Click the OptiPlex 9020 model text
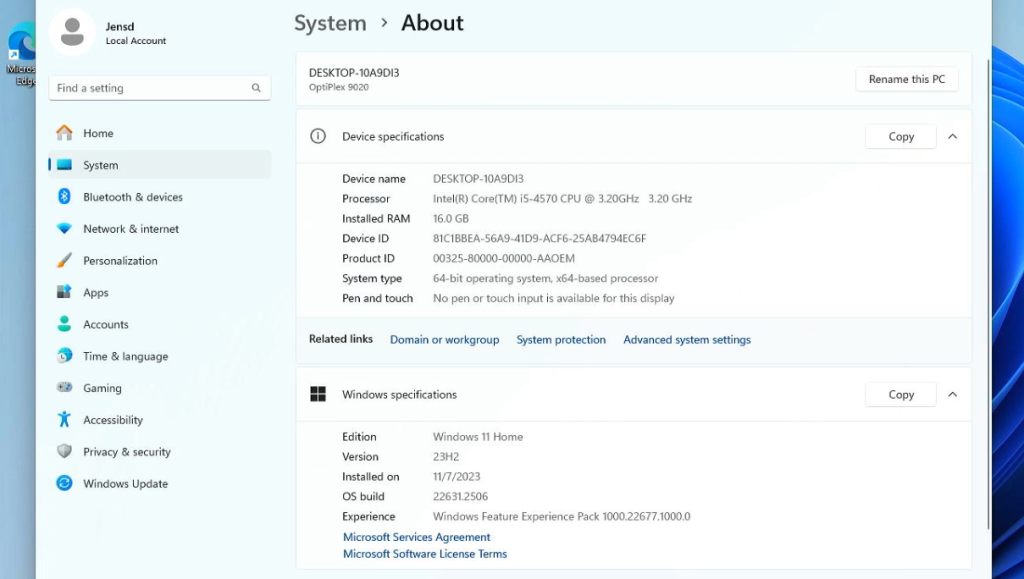 338,87
